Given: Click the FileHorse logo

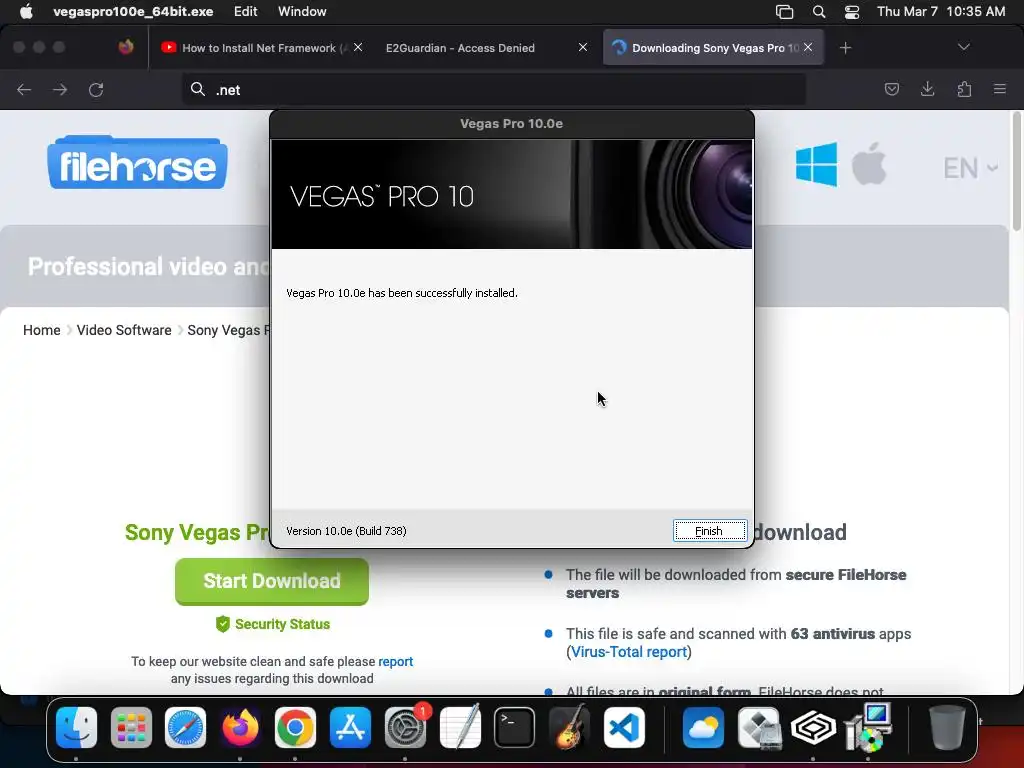Looking at the screenshot, I should 137,163.
